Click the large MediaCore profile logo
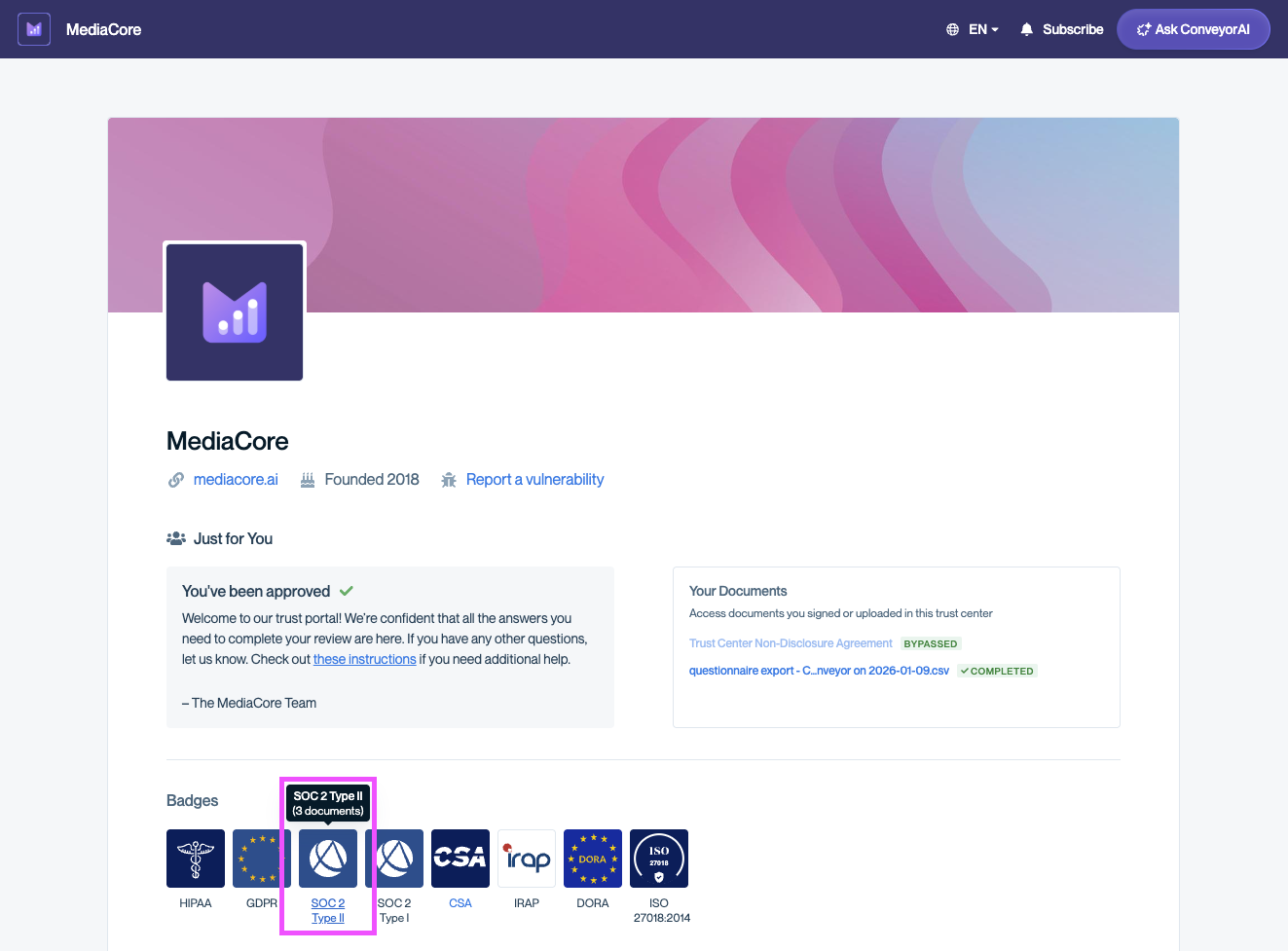 click(235, 312)
